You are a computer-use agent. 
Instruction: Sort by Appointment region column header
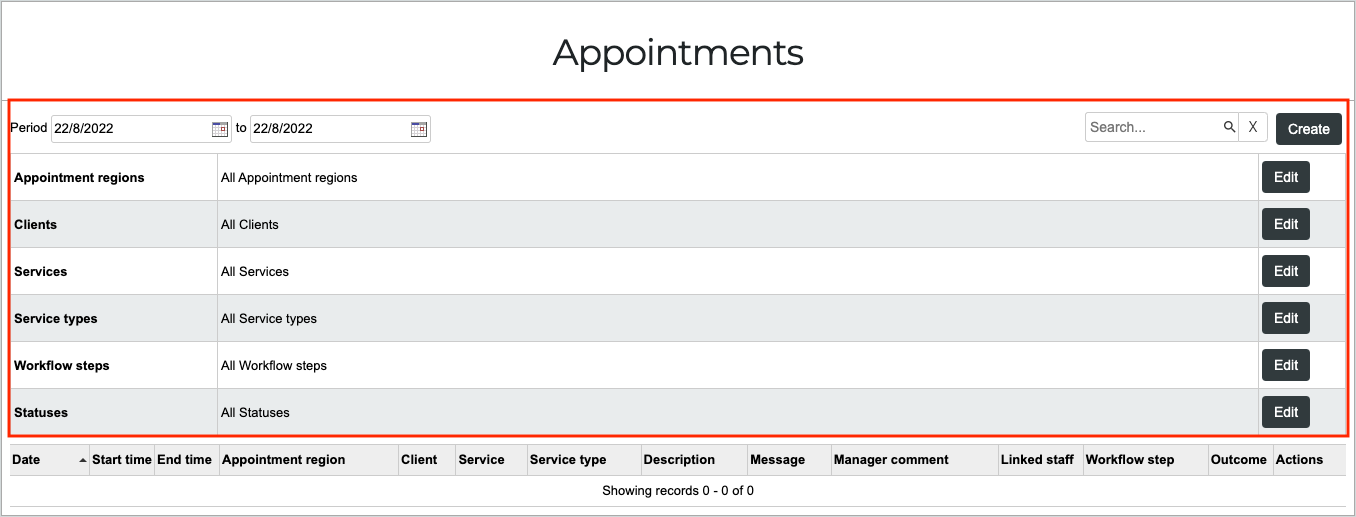click(x=283, y=460)
